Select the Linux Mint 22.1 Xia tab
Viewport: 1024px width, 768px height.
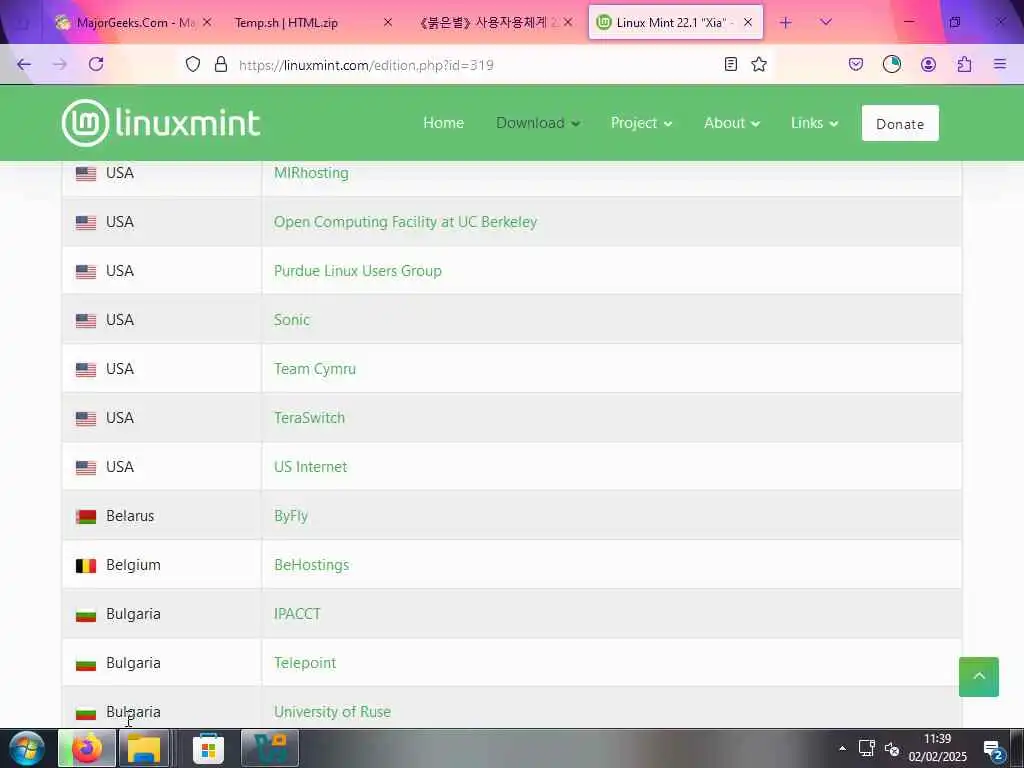pyautogui.click(x=675, y=23)
